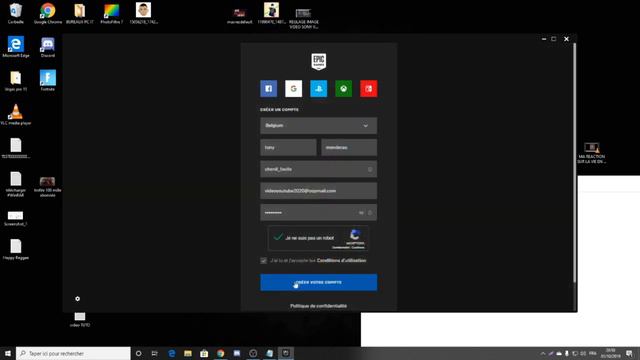This screenshot has width=640, height=360.
Task: Click the display name input field
Action: (x=318, y=169)
